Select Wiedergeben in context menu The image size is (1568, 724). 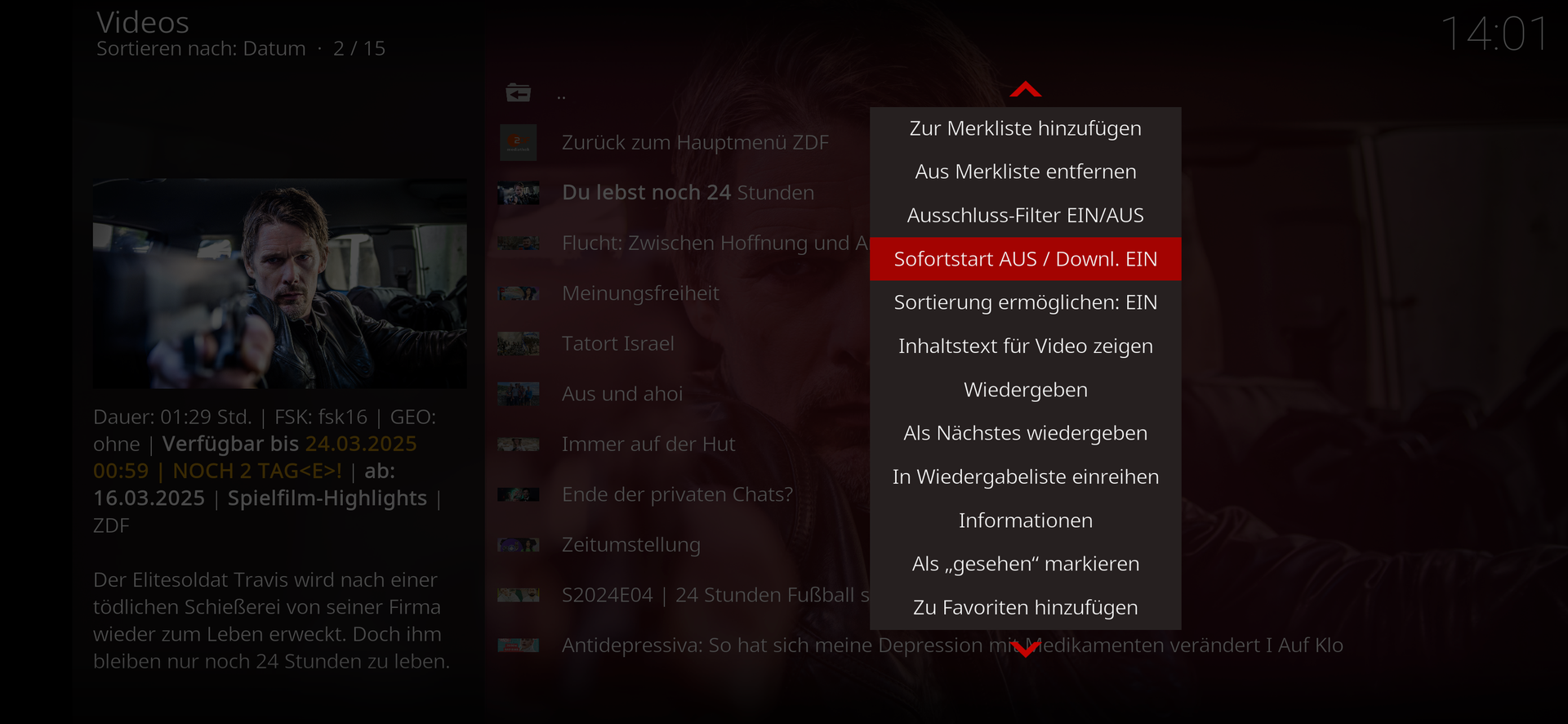[1025, 390]
